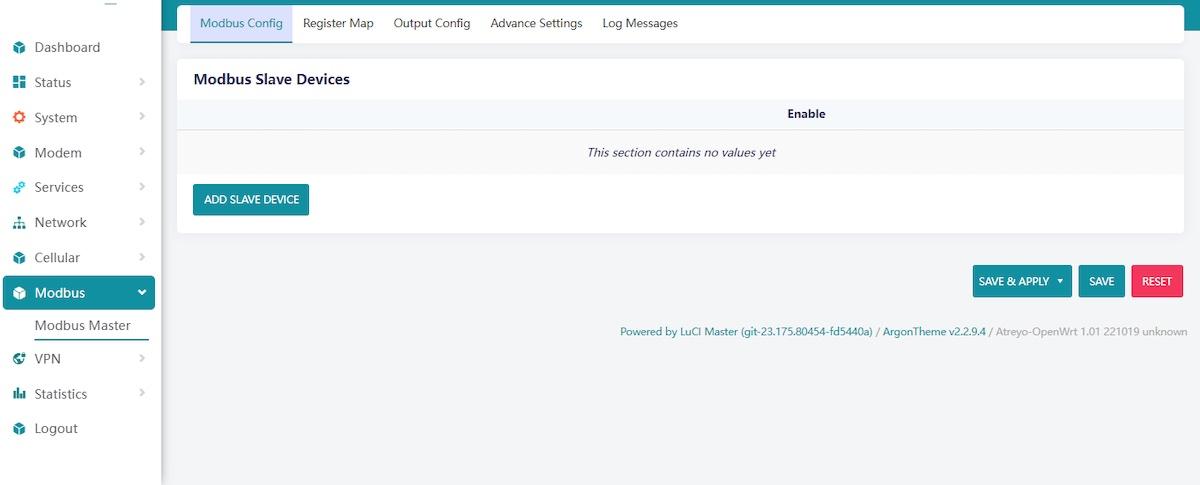Switch to the Output Config tab
This screenshot has width=1200, height=485.
(432, 23)
